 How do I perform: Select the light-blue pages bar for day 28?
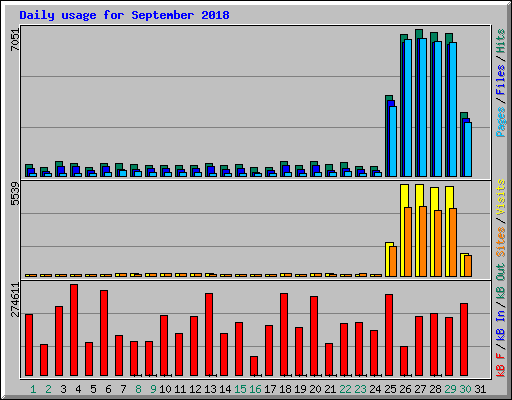click(x=438, y=109)
